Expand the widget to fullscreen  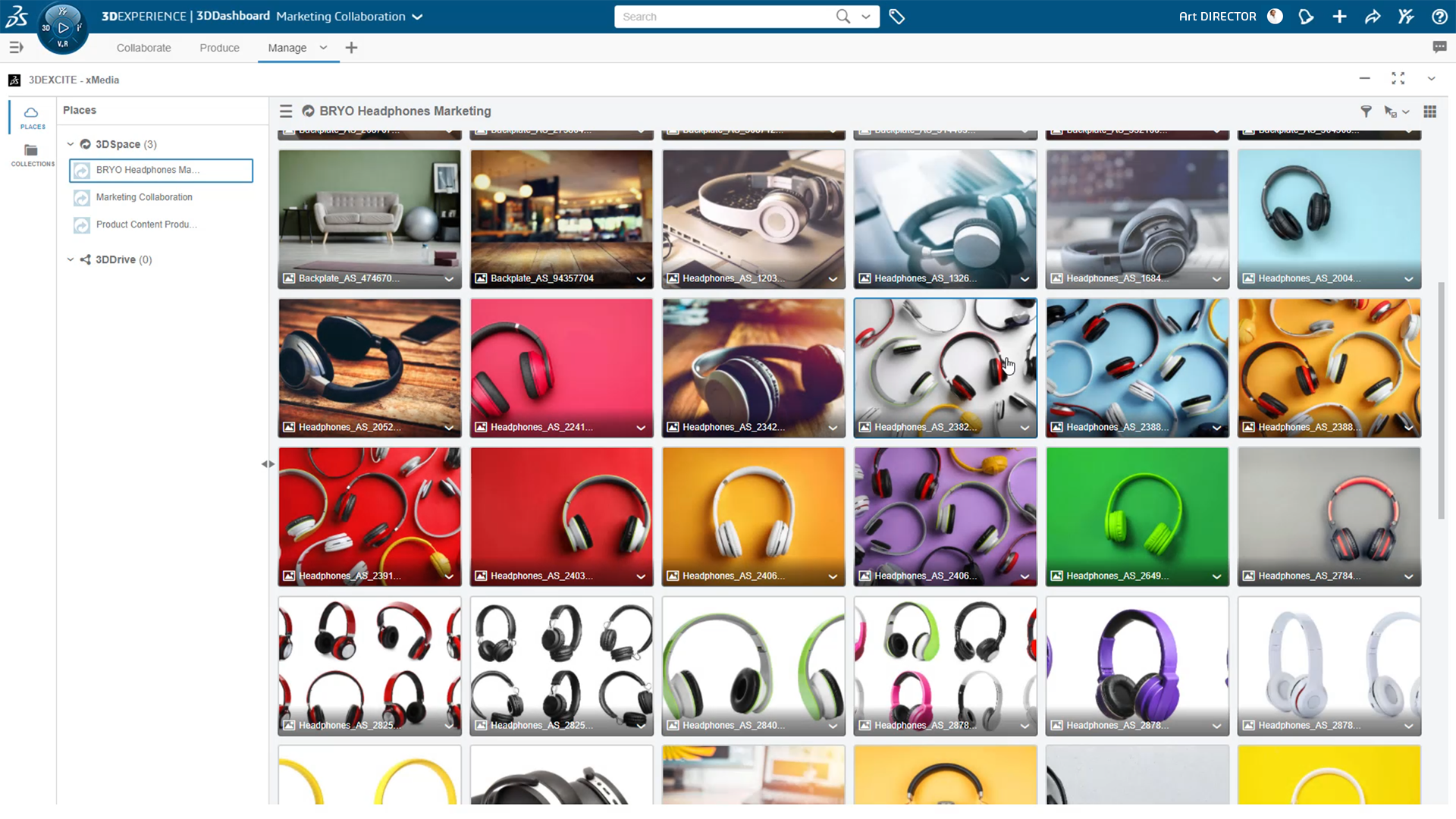click(x=1398, y=78)
